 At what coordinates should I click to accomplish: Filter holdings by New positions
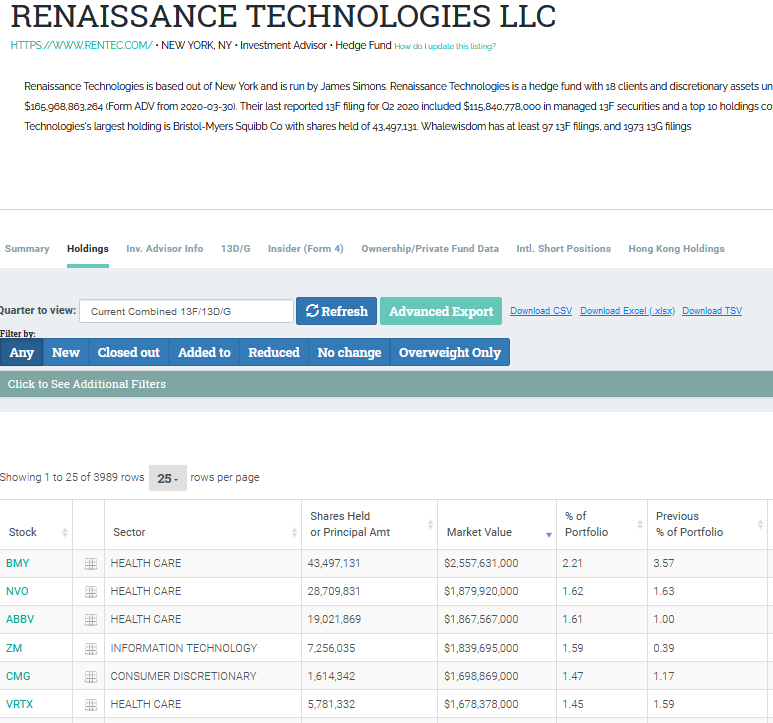pyautogui.click(x=66, y=352)
